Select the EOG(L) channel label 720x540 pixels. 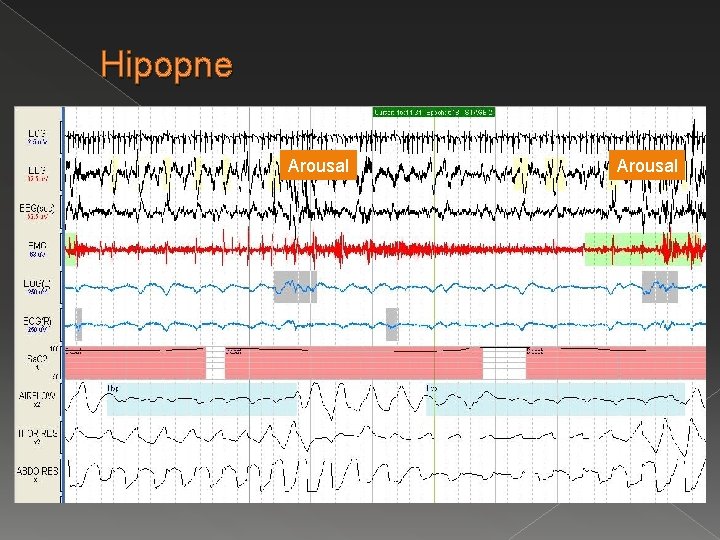pyautogui.click(x=37, y=286)
